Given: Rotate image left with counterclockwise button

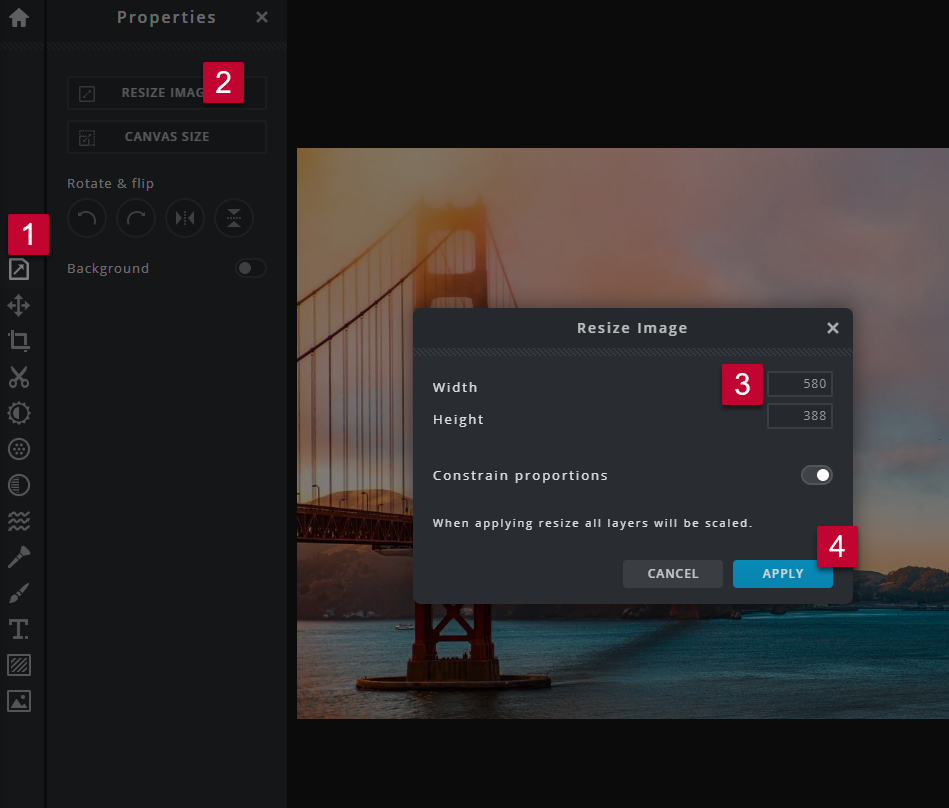Looking at the screenshot, I should [86, 219].
